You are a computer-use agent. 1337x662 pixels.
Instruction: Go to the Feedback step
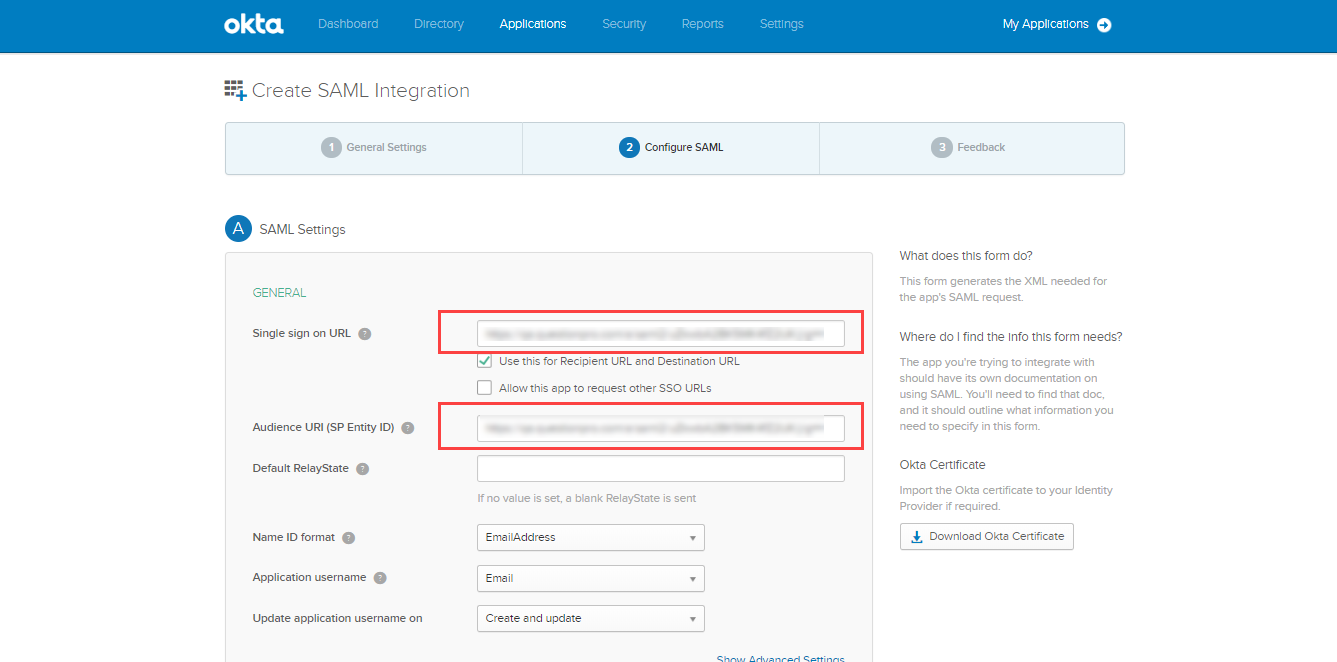[972, 148]
